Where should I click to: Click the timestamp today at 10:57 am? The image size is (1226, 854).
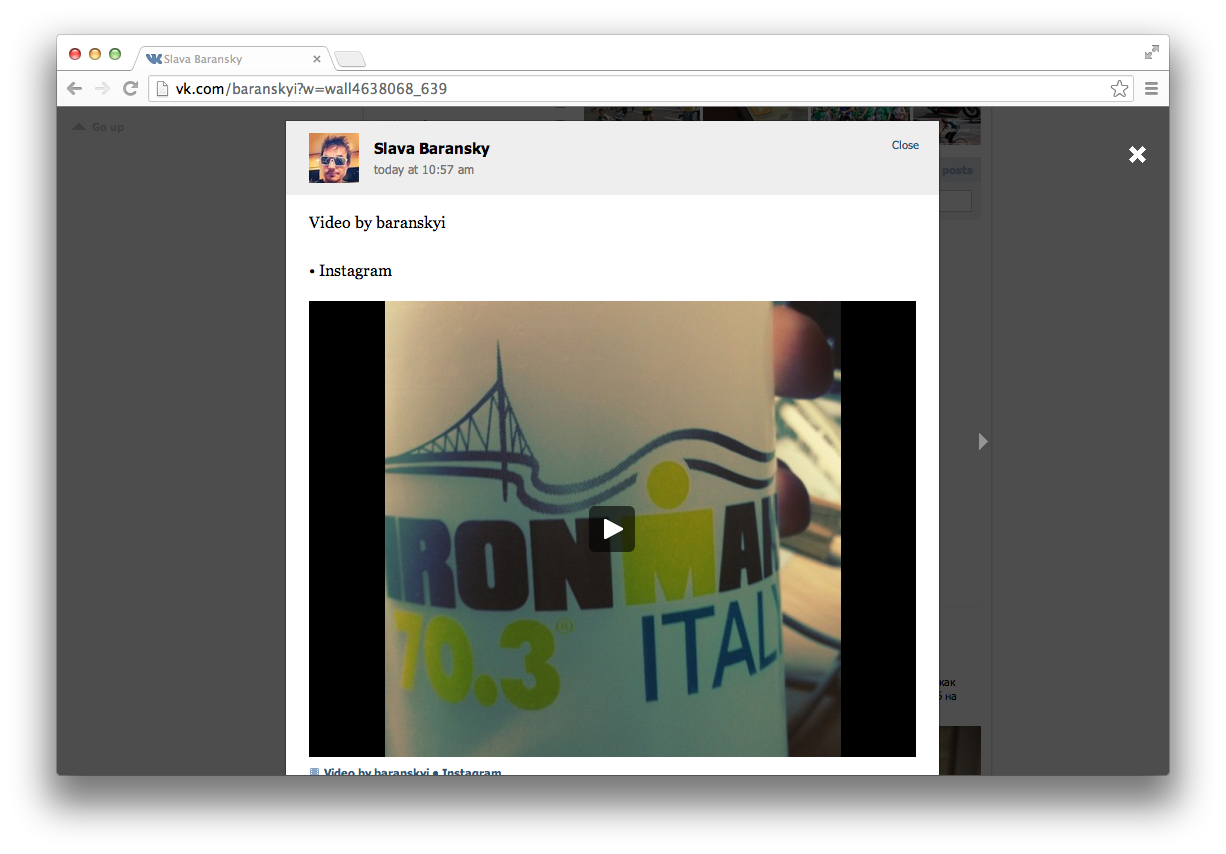point(424,169)
